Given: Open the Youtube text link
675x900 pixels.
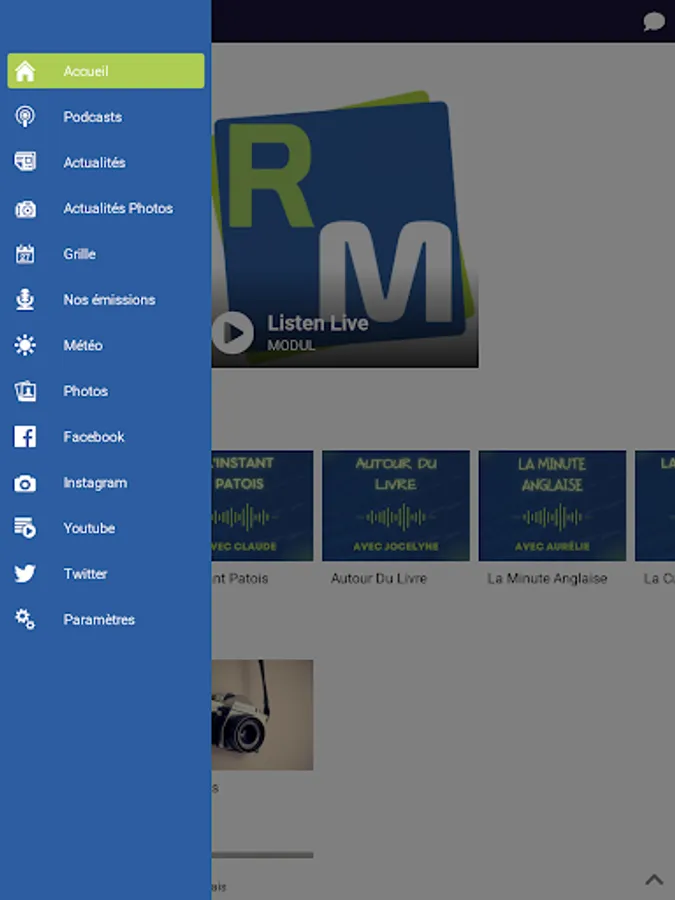Looking at the screenshot, I should (x=89, y=528).
